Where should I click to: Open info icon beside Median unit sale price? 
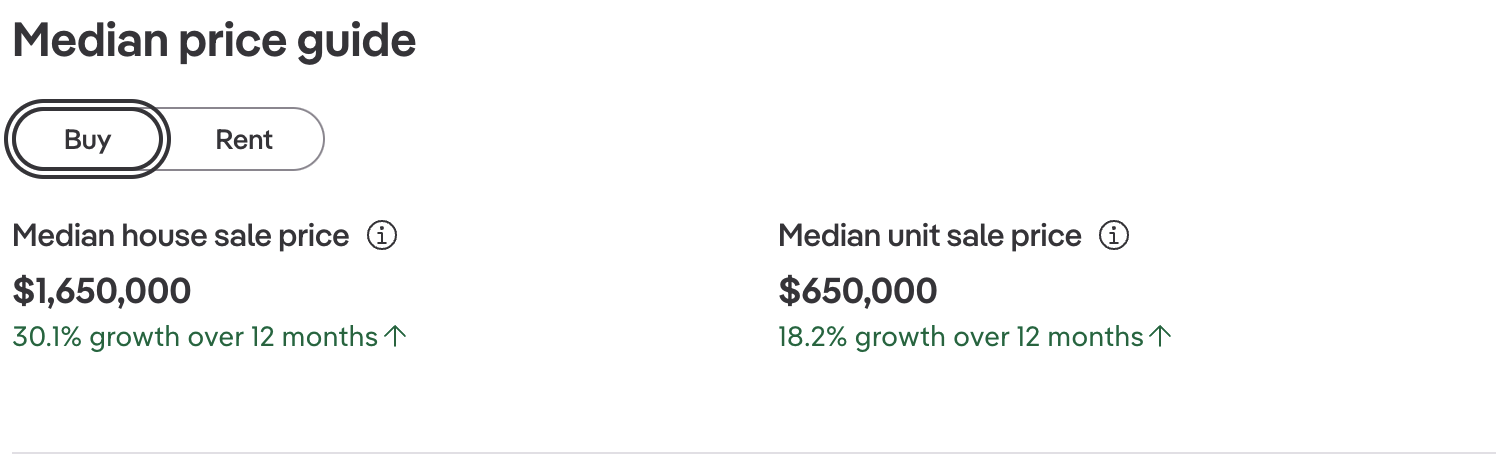tap(1114, 236)
